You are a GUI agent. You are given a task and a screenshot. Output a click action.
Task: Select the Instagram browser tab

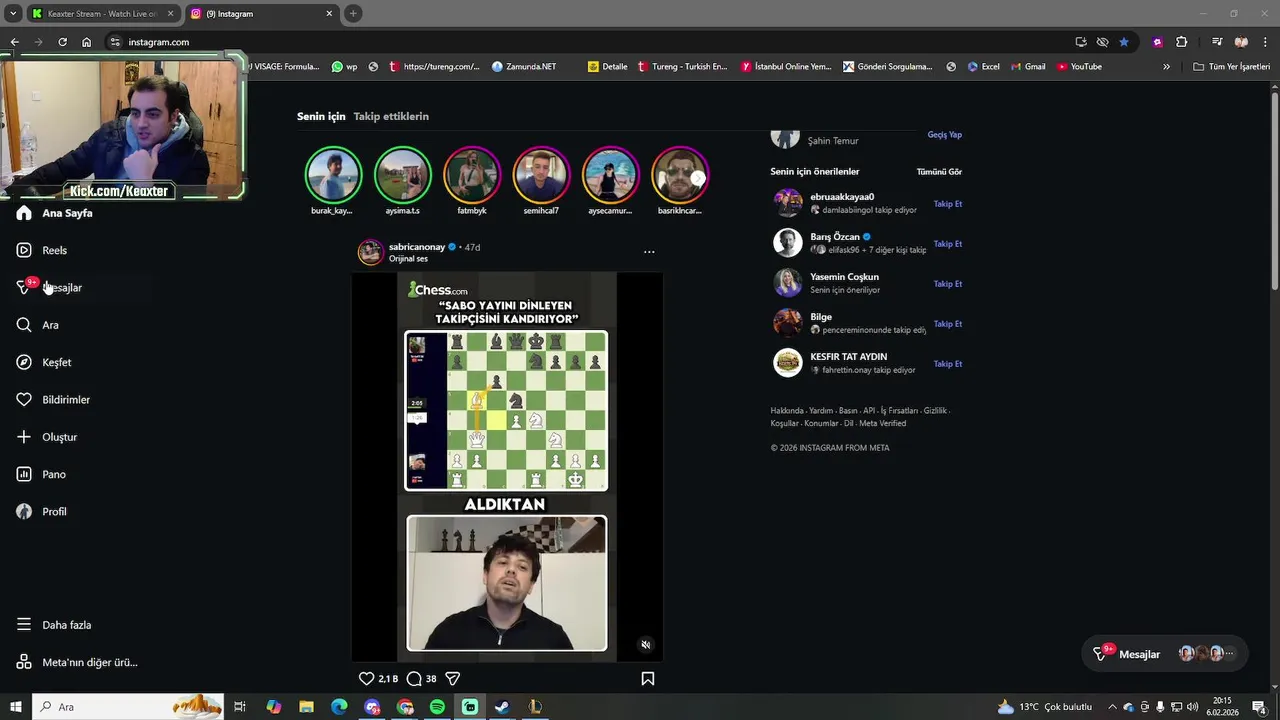tap(262, 14)
